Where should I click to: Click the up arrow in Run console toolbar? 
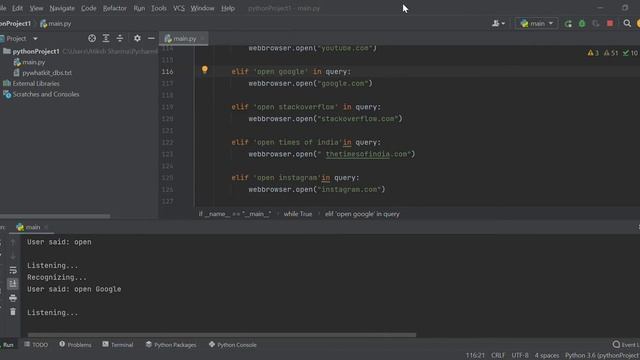pos(13,242)
